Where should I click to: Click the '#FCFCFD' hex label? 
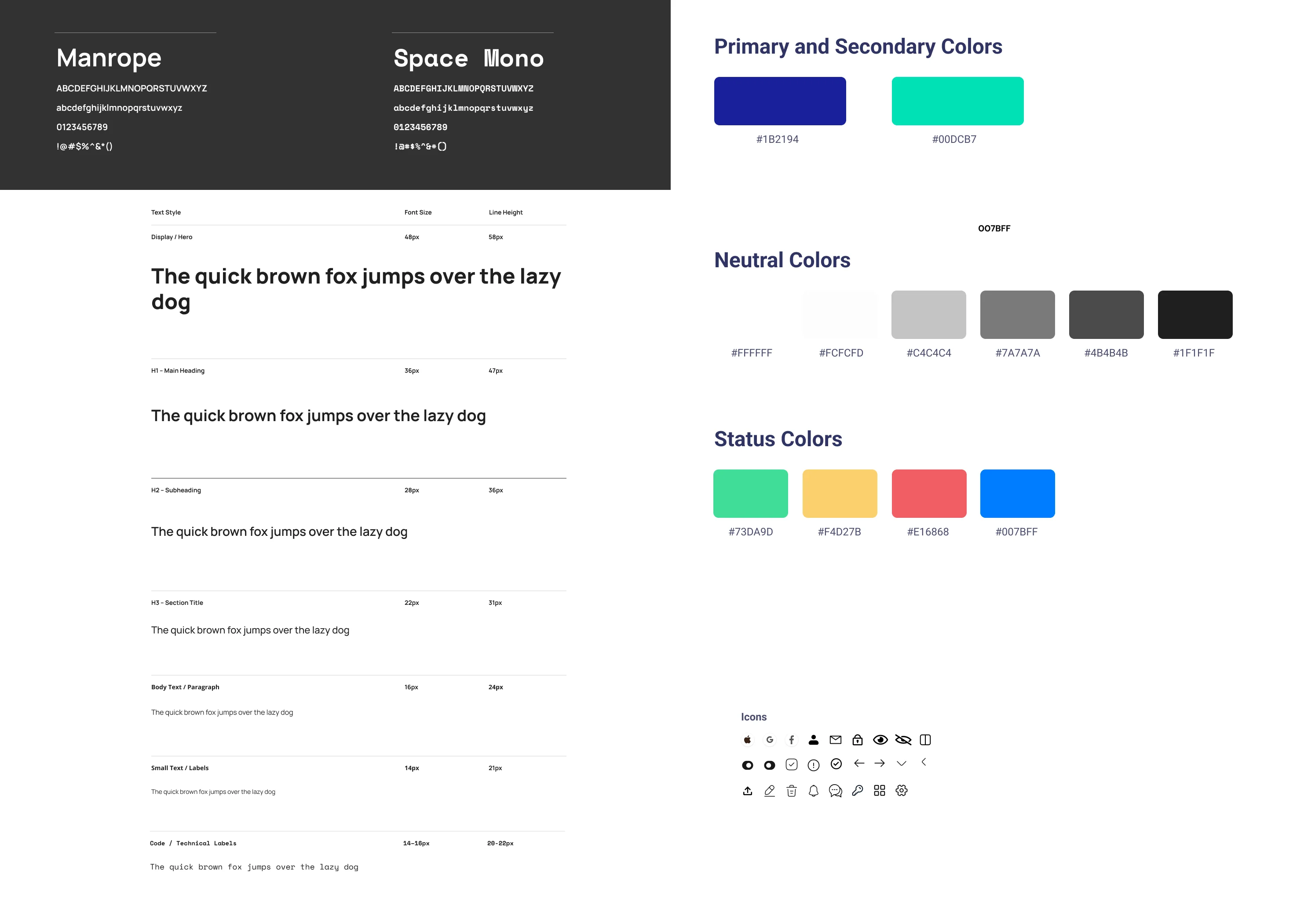click(x=841, y=353)
